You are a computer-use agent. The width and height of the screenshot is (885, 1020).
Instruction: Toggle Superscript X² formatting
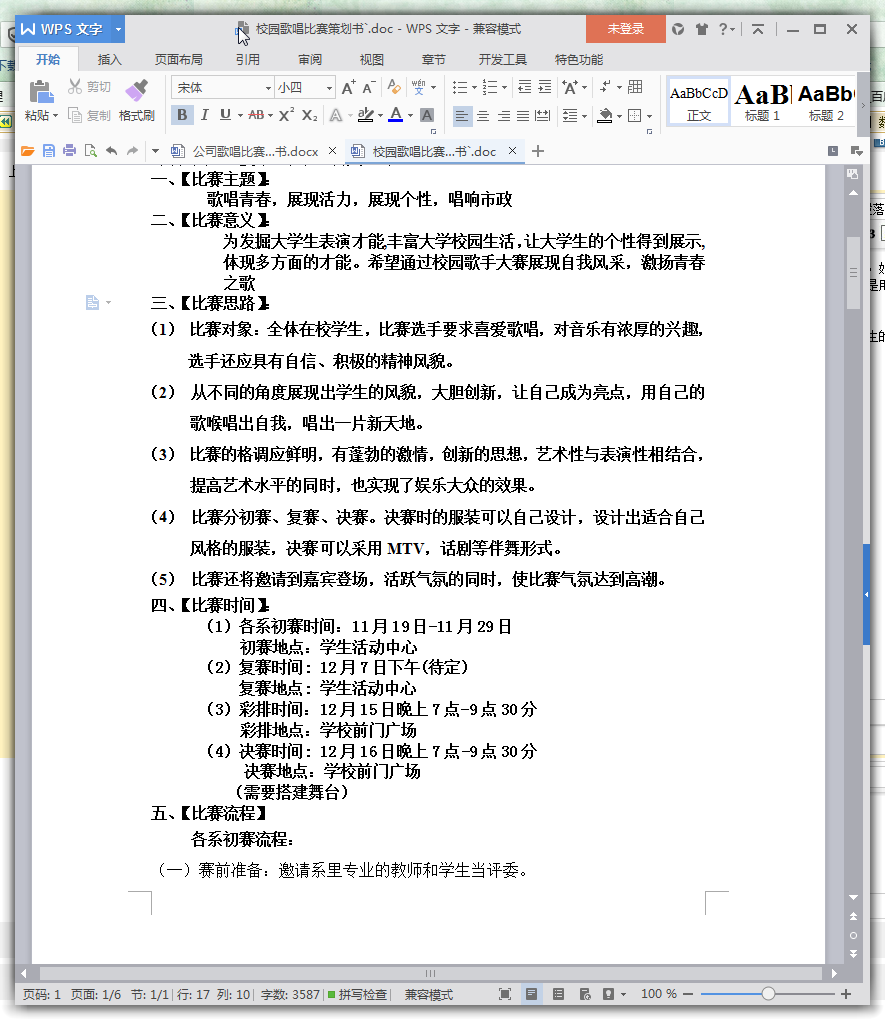[x=286, y=115]
